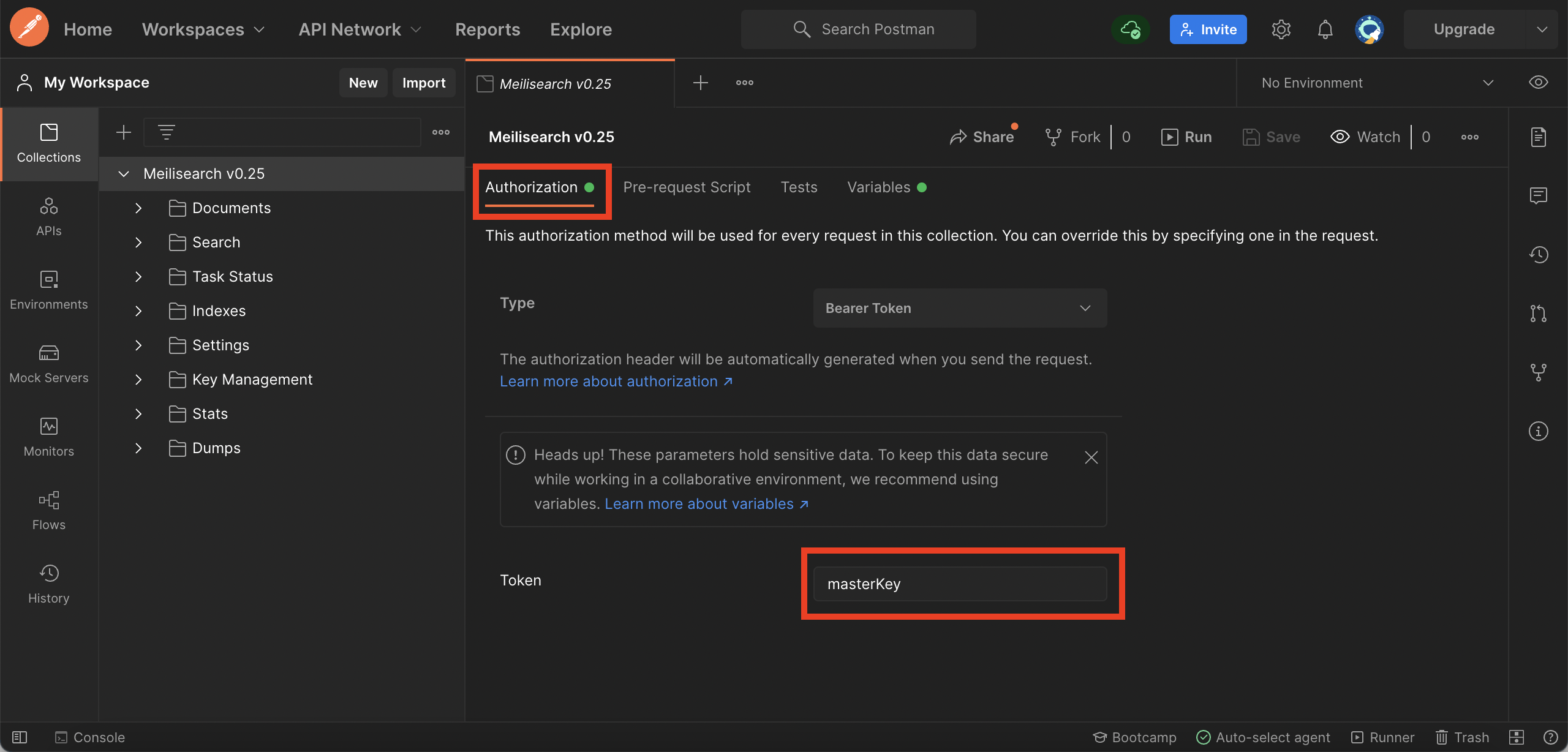The image size is (1568, 752).
Task: Open the Trash from the status bar
Action: pos(1463,737)
